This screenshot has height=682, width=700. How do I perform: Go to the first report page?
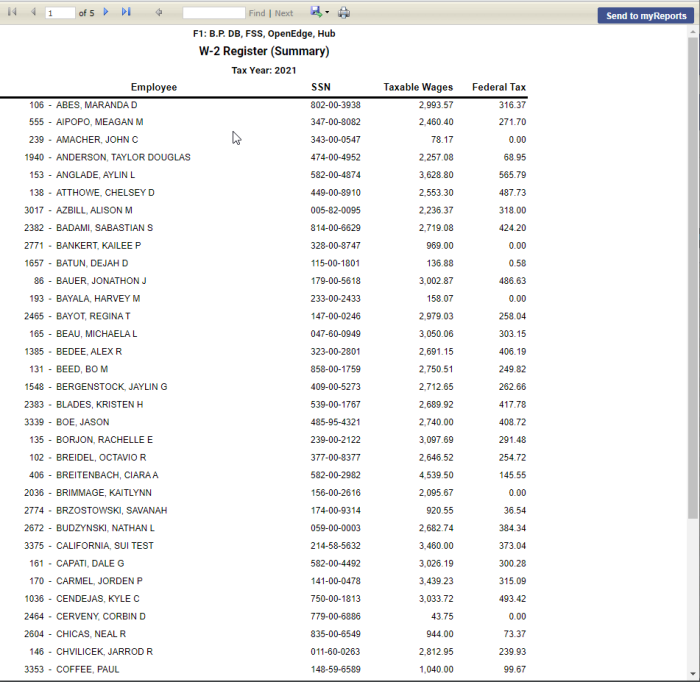pyautogui.click(x=13, y=13)
